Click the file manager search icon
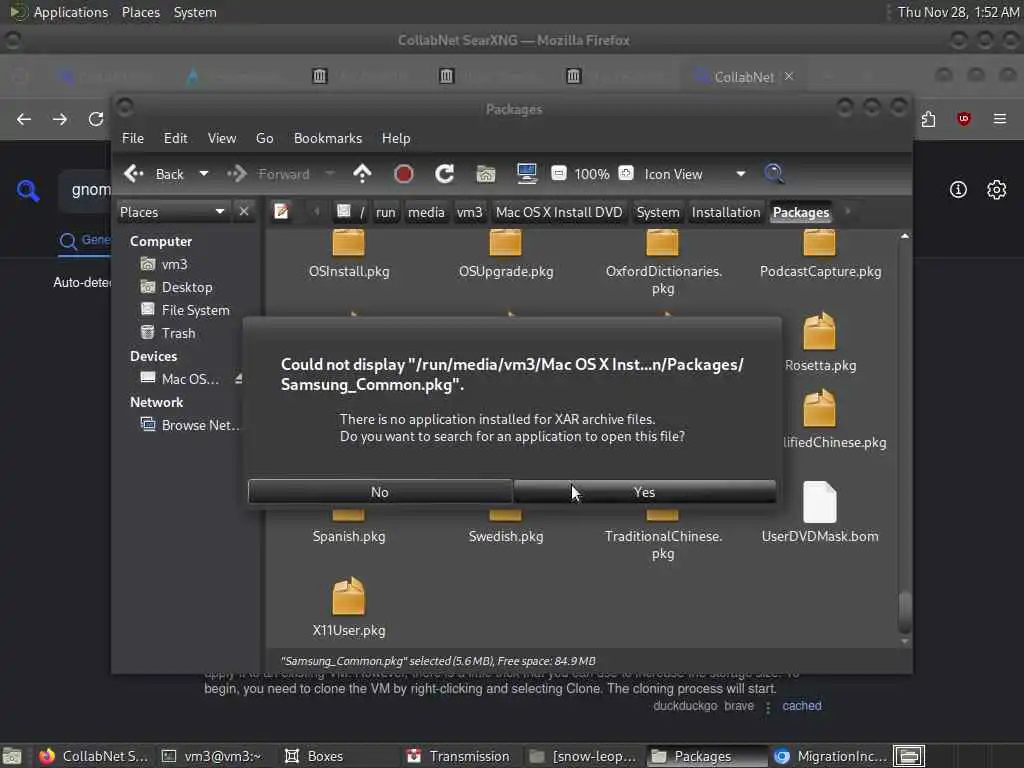The width and height of the screenshot is (1024, 768). 774,174
